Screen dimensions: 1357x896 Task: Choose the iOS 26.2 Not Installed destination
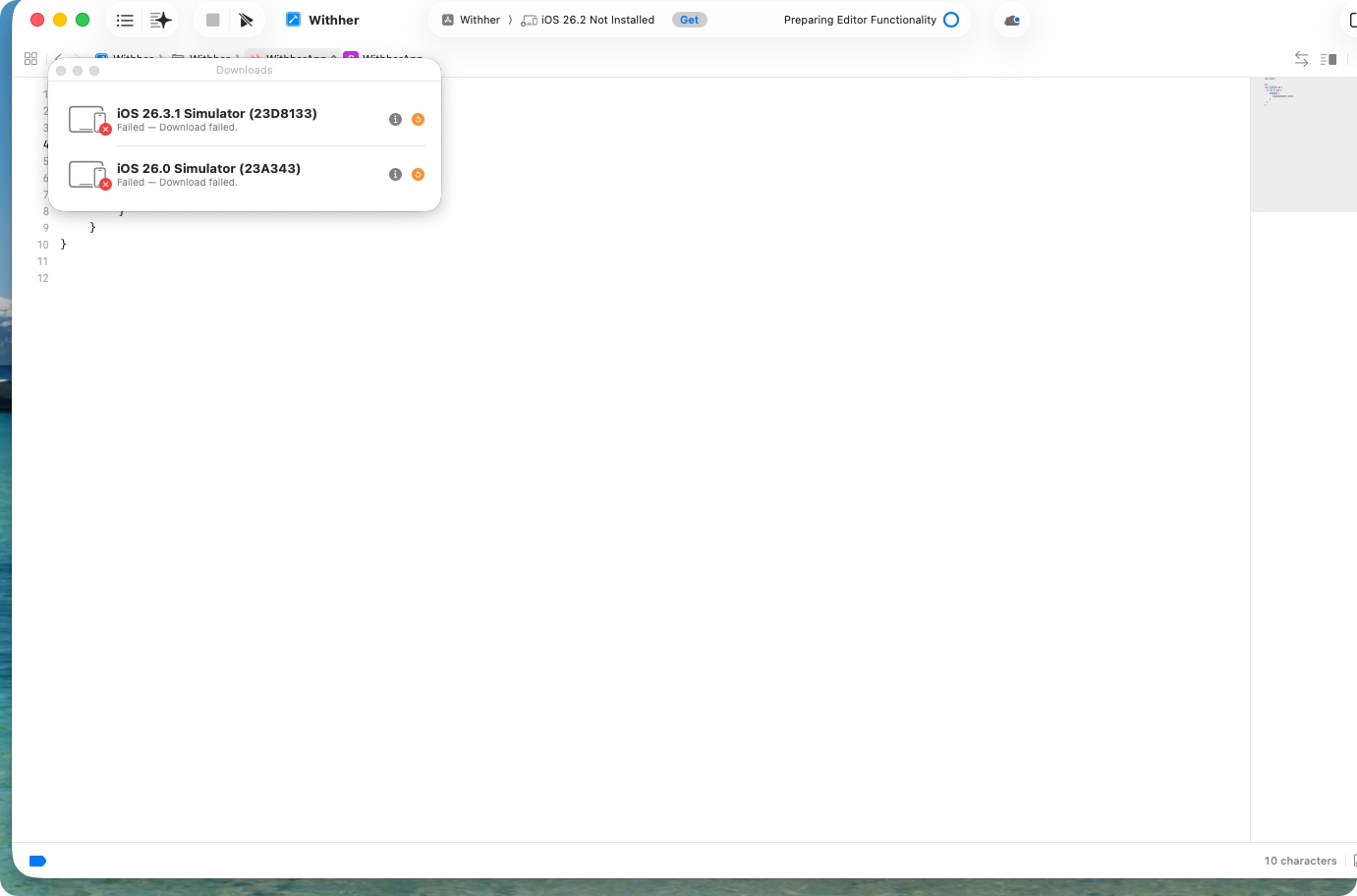[x=588, y=20]
